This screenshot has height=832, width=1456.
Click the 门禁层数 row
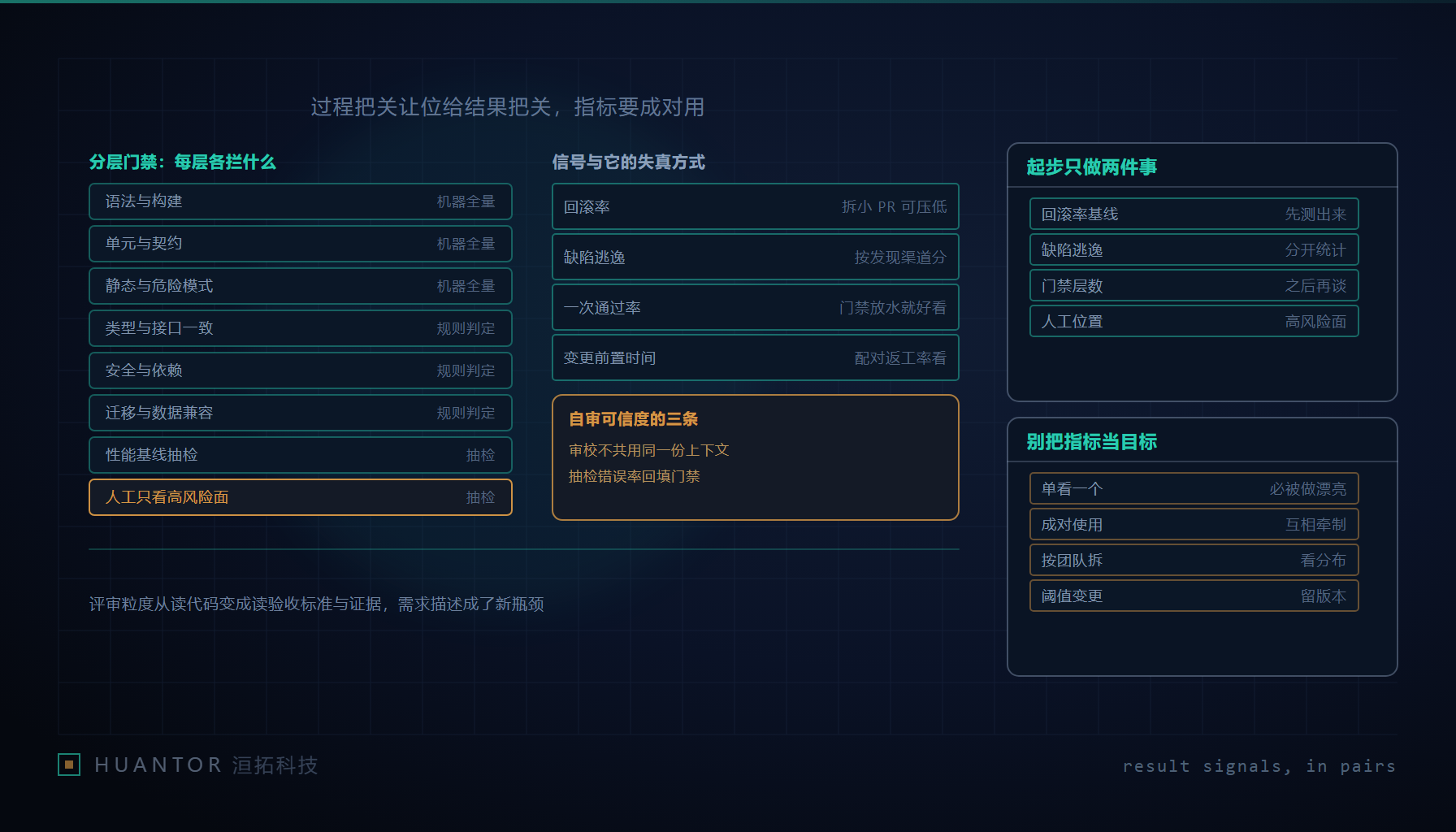click(x=1194, y=285)
